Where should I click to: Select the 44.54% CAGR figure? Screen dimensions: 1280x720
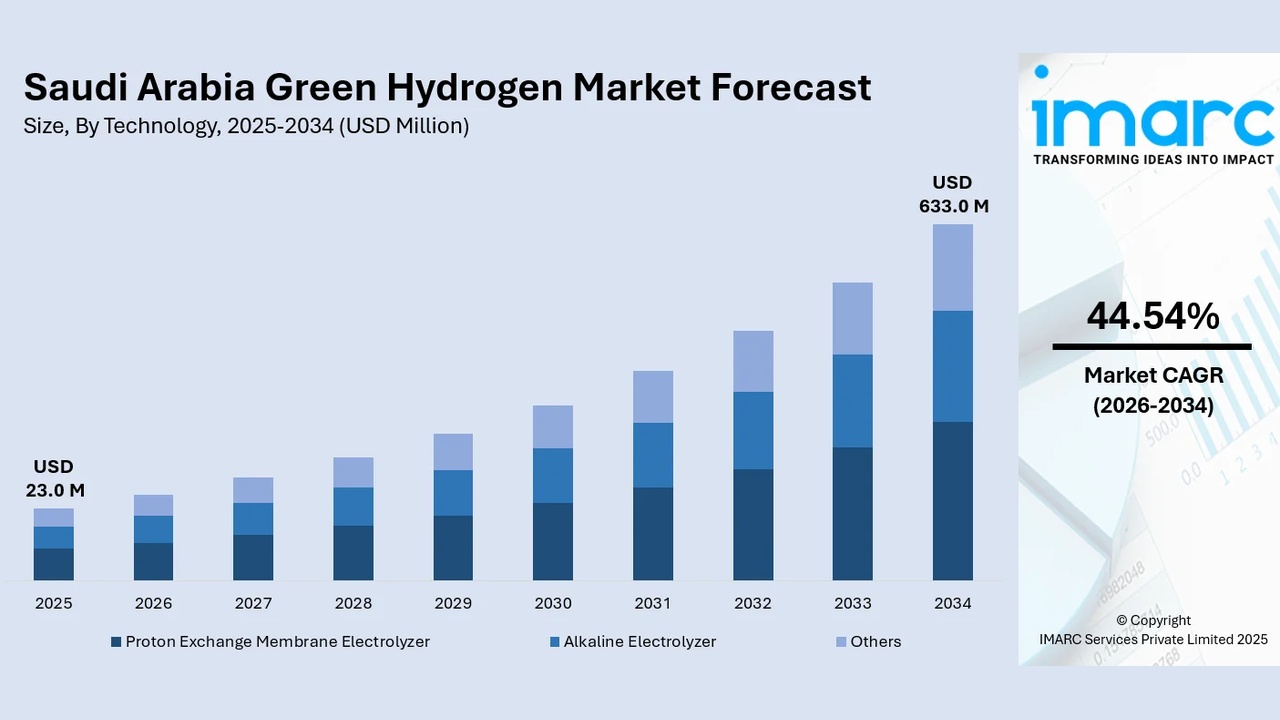click(1152, 317)
